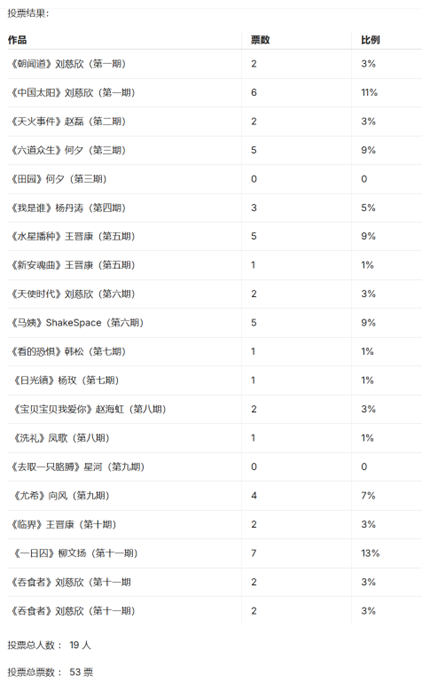Click vote count 7 for 《一日囚》
The width and height of the screenshot is (422, 682).
[254, 553]
